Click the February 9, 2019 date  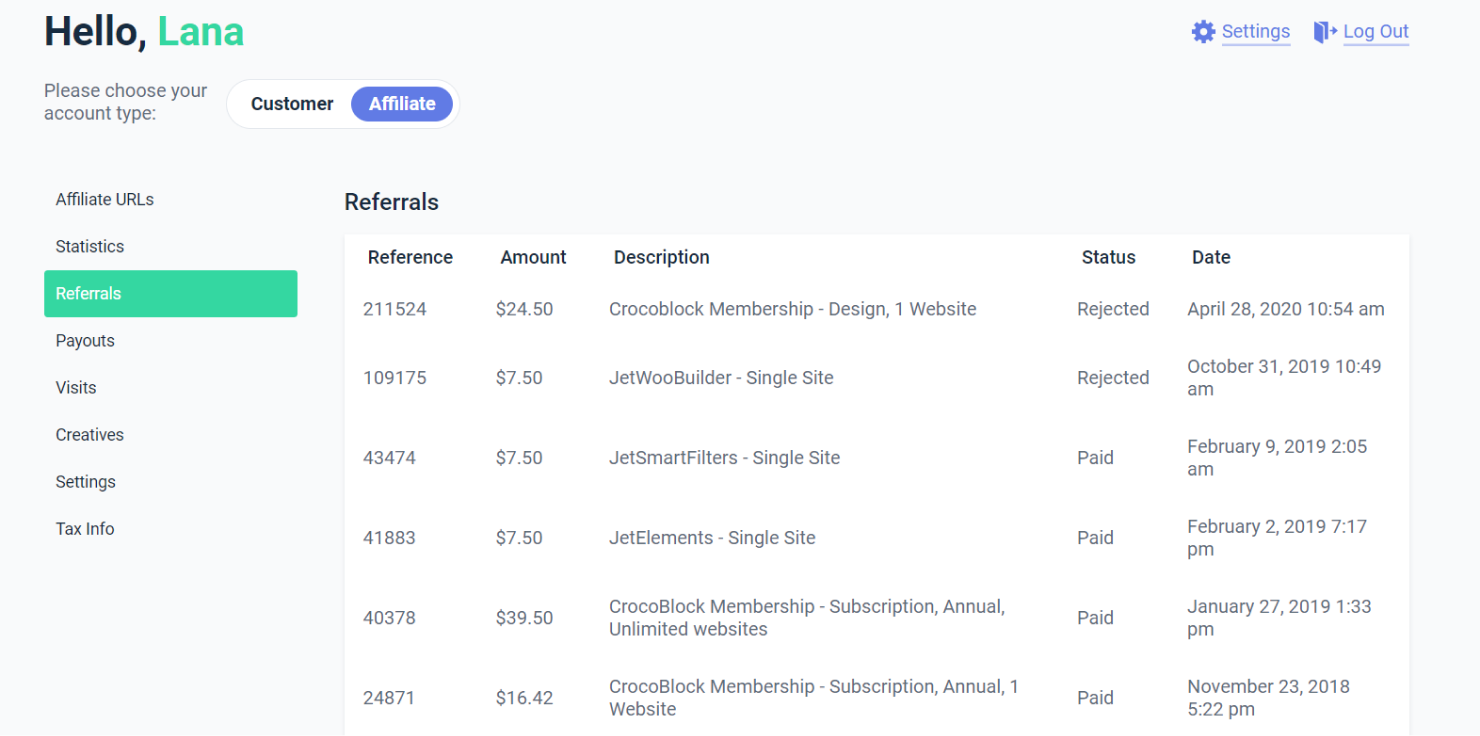[x=1277, y=458]
